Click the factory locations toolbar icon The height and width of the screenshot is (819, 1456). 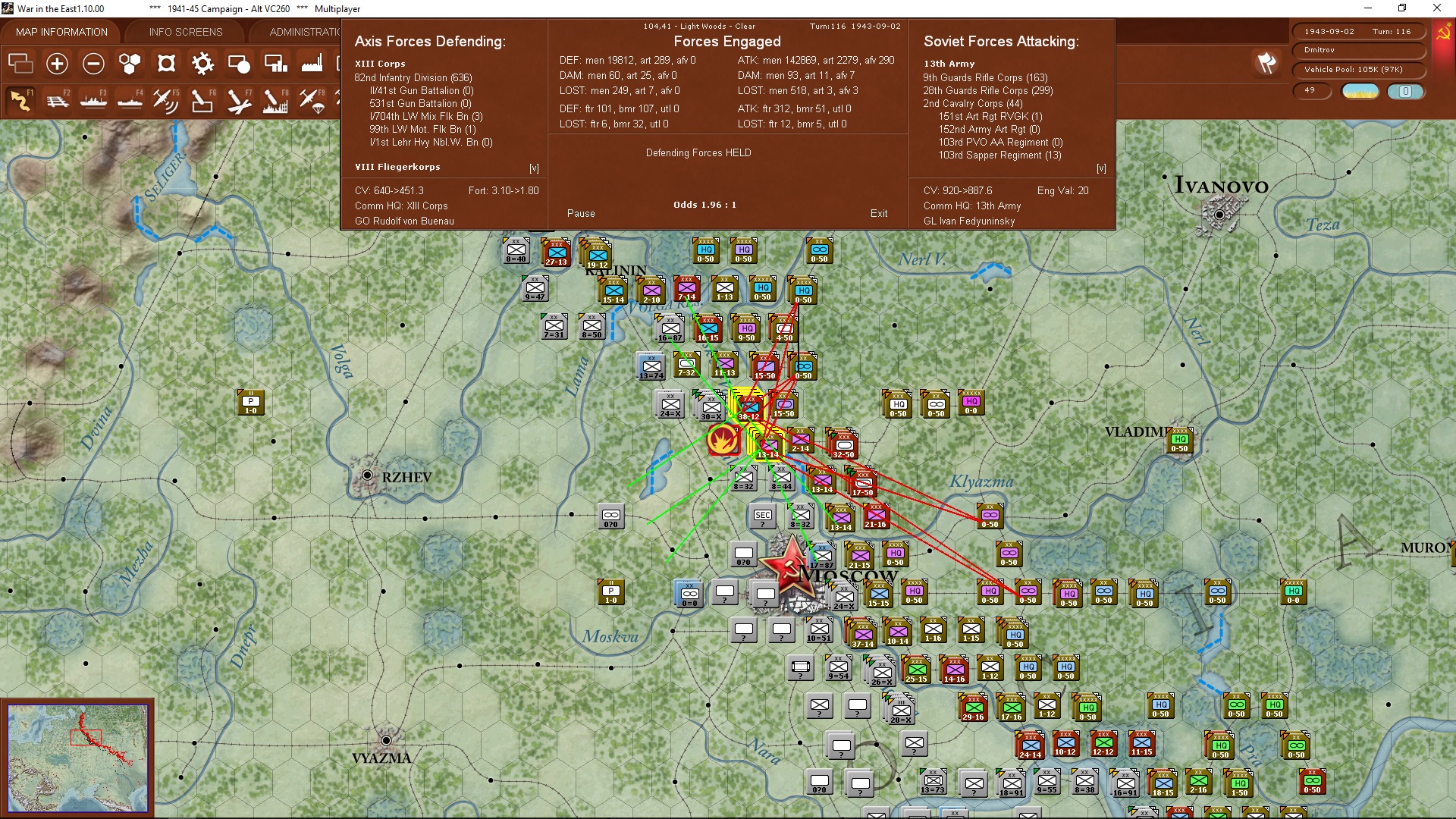[312, 64]
